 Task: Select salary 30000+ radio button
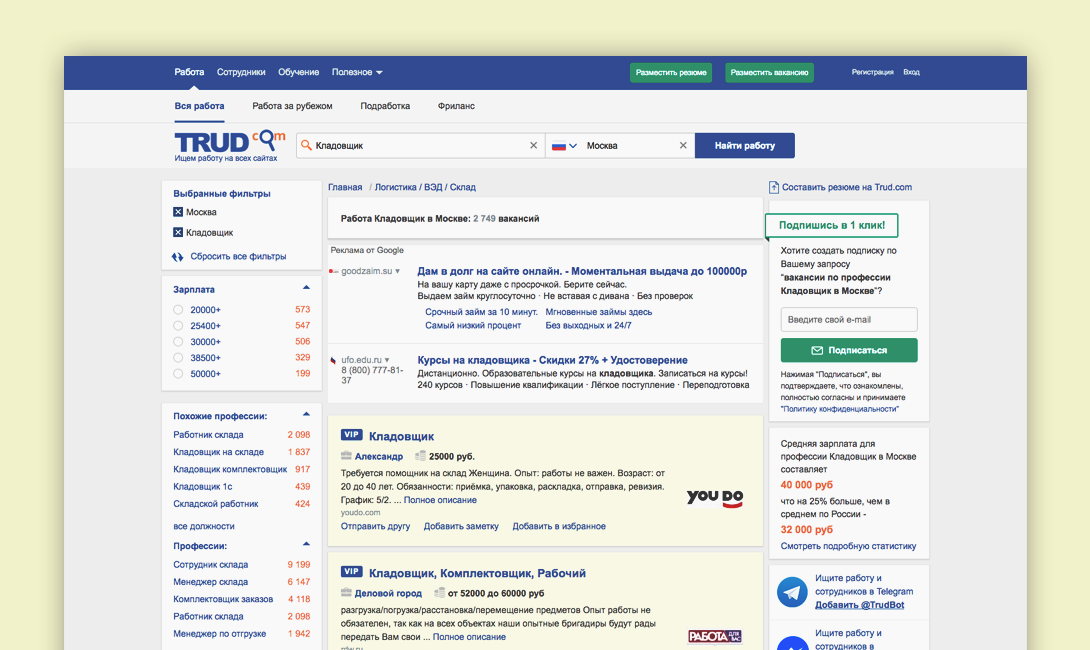[178, 342]
